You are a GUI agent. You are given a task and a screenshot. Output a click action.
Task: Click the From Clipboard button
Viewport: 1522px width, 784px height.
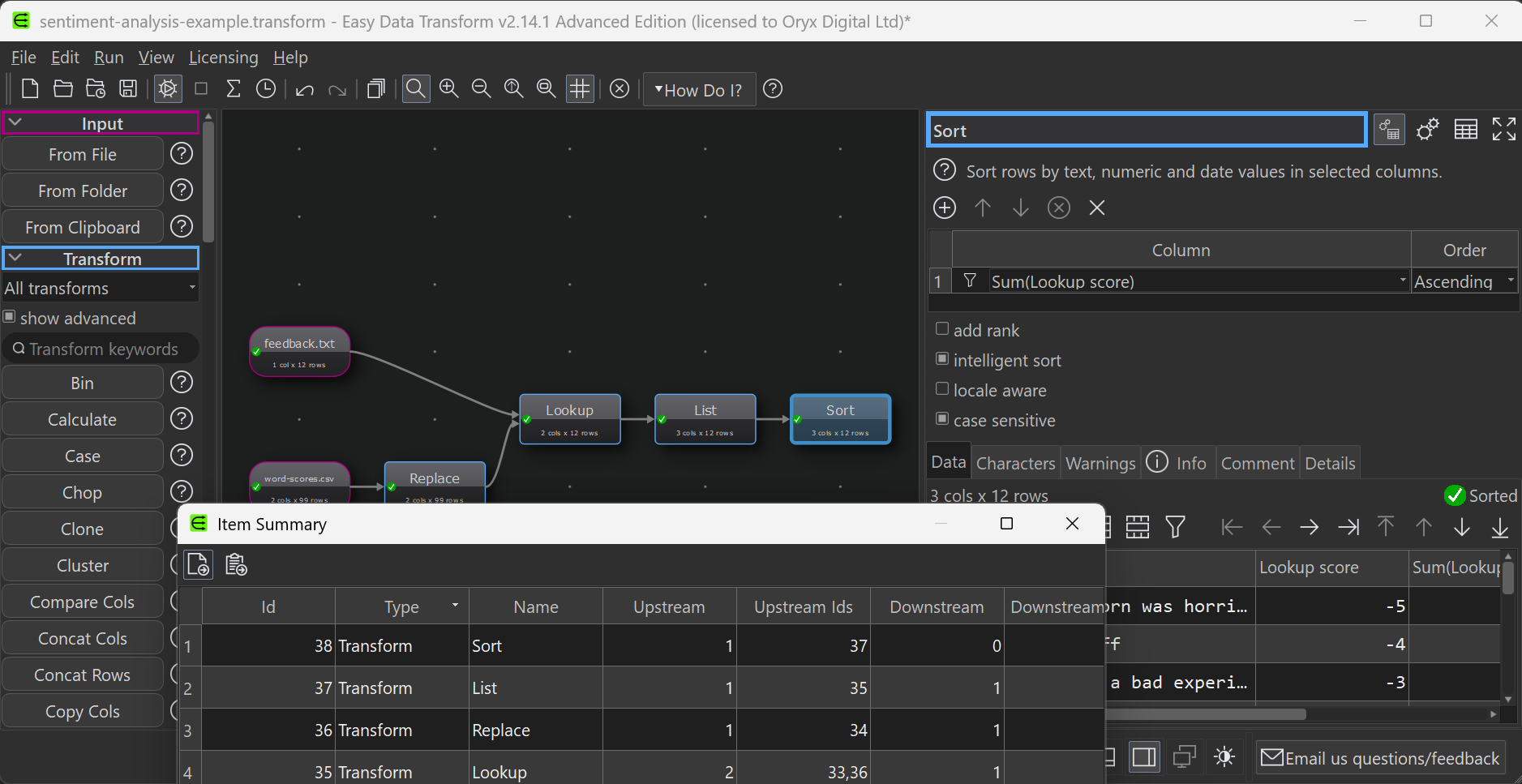click(x=83, y=227)
